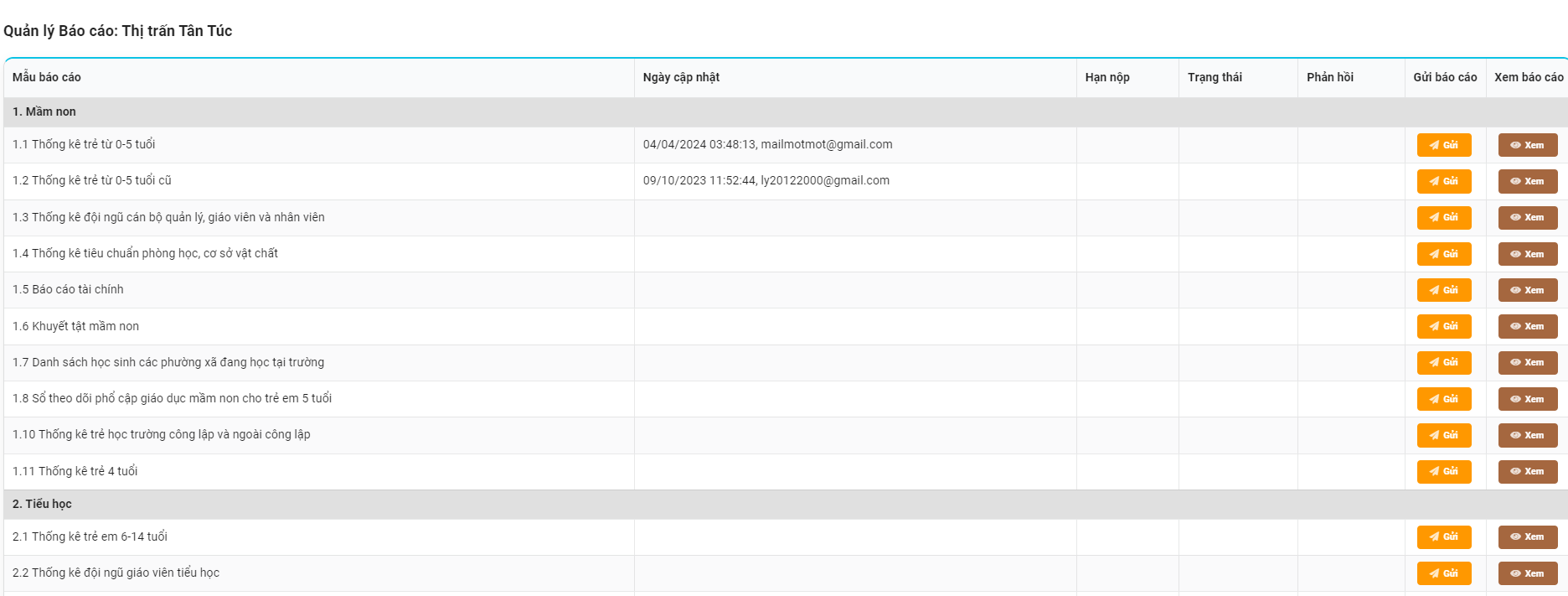Click Xem button for report 1.1 row
1568x596 pixels.
point(1527,145)
